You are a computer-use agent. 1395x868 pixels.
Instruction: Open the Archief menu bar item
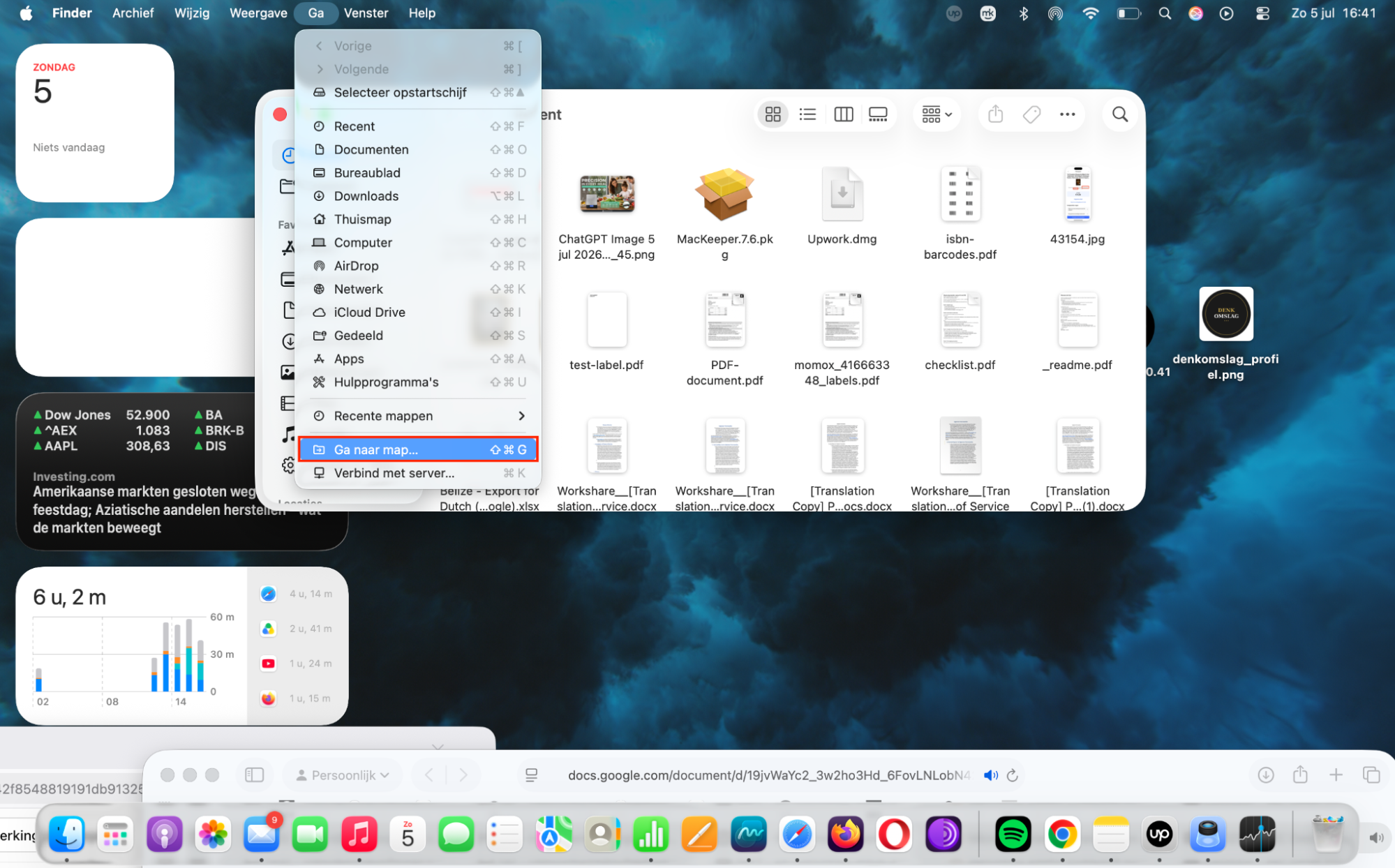point(133,13)
